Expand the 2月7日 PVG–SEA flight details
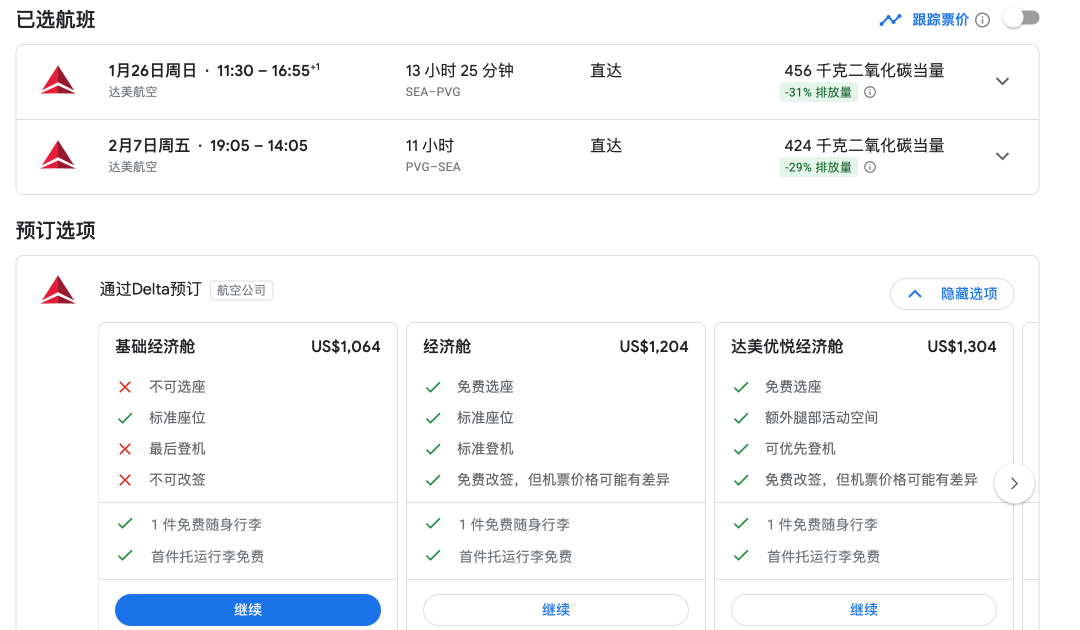The width and height of the screenshot is (1080, 630). click(x=1002, y=156)
